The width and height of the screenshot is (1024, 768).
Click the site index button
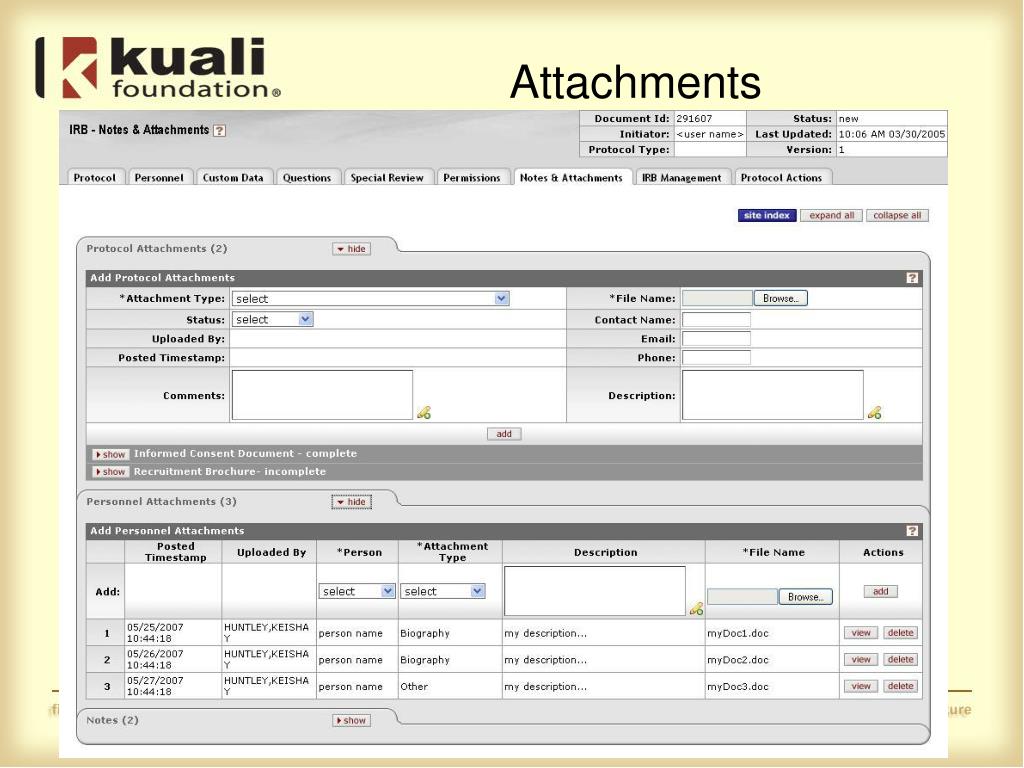[x=767, y=216]
